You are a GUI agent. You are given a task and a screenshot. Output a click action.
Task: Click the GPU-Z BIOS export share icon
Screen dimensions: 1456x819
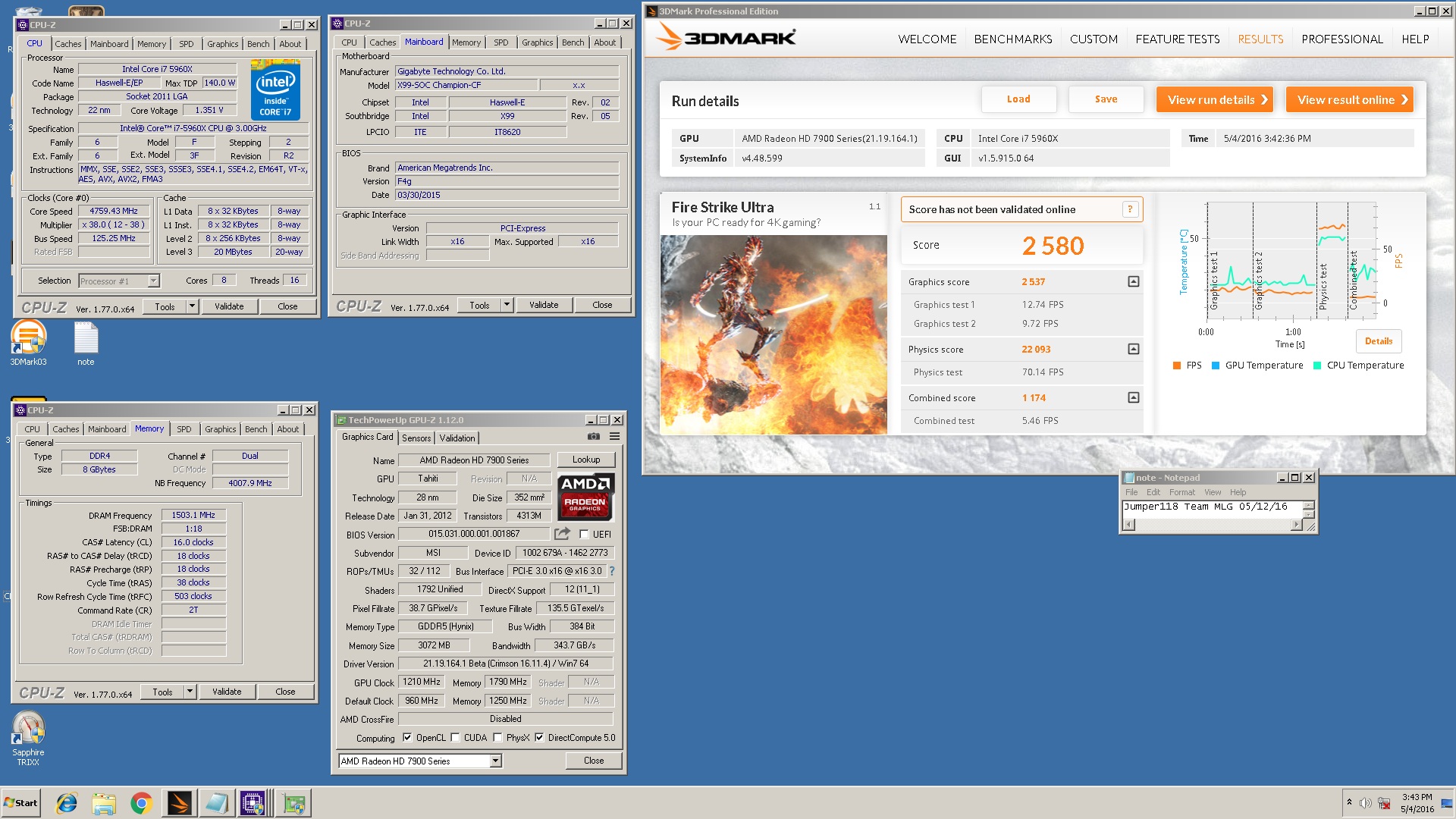(x=562, y=534)
